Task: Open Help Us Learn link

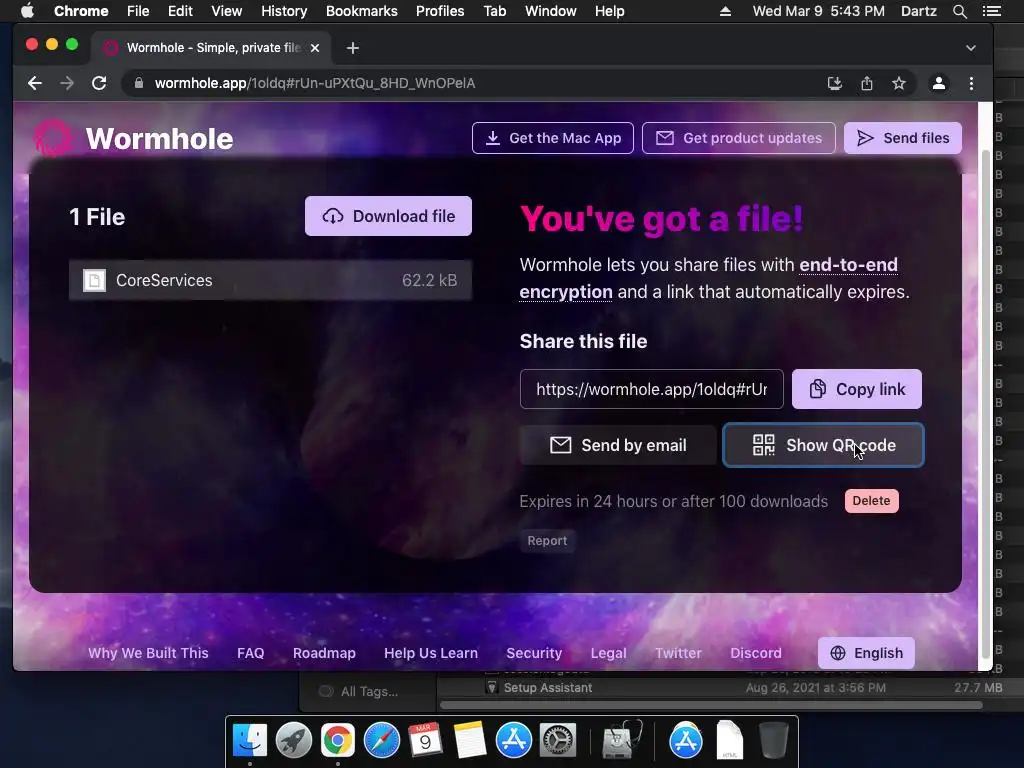Action: coord(431,653)
